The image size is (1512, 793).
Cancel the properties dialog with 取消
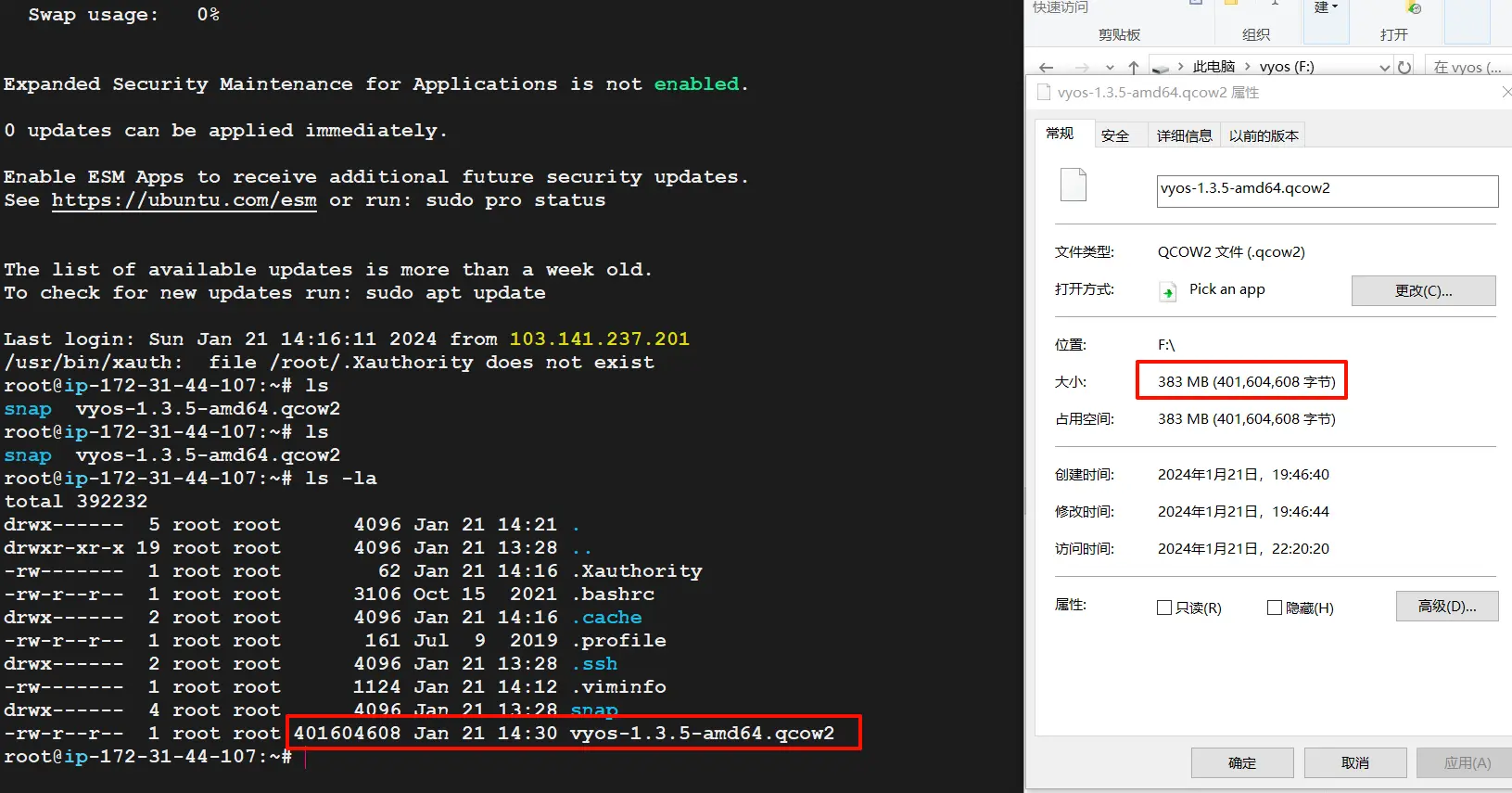pyautogui.click(x=1355, y=762)
